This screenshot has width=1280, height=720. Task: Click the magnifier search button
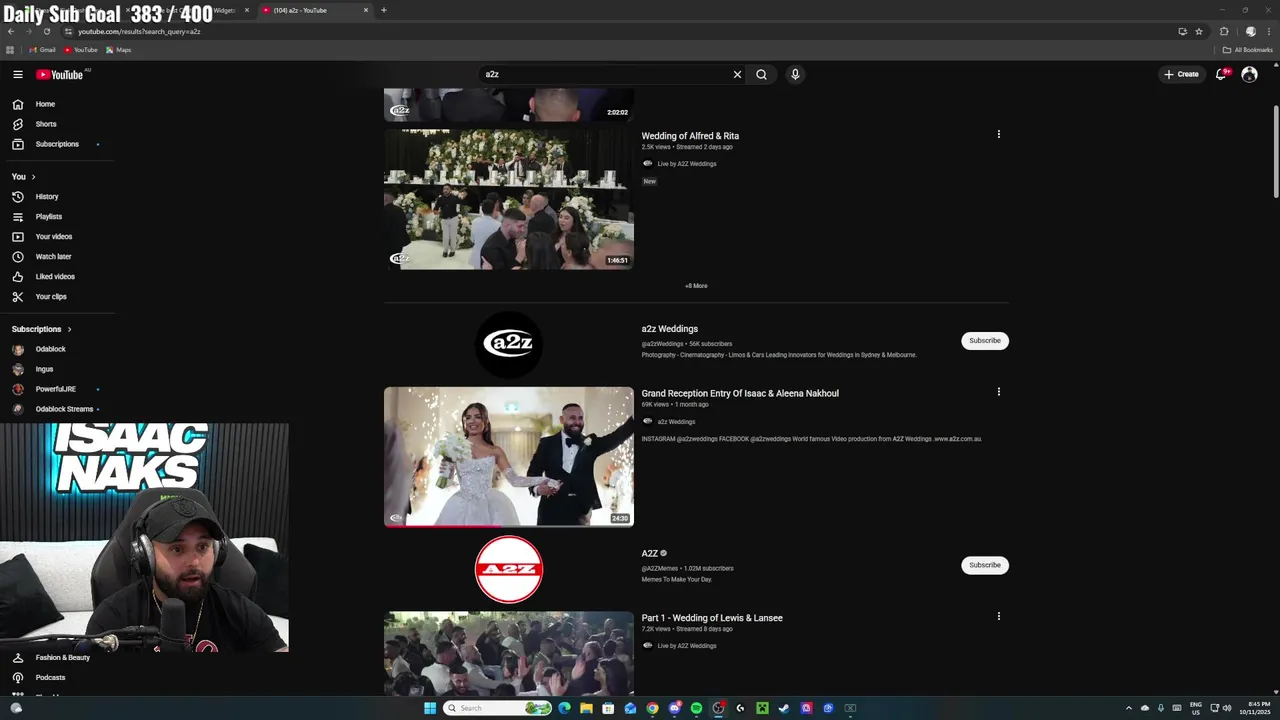(761, 74)
